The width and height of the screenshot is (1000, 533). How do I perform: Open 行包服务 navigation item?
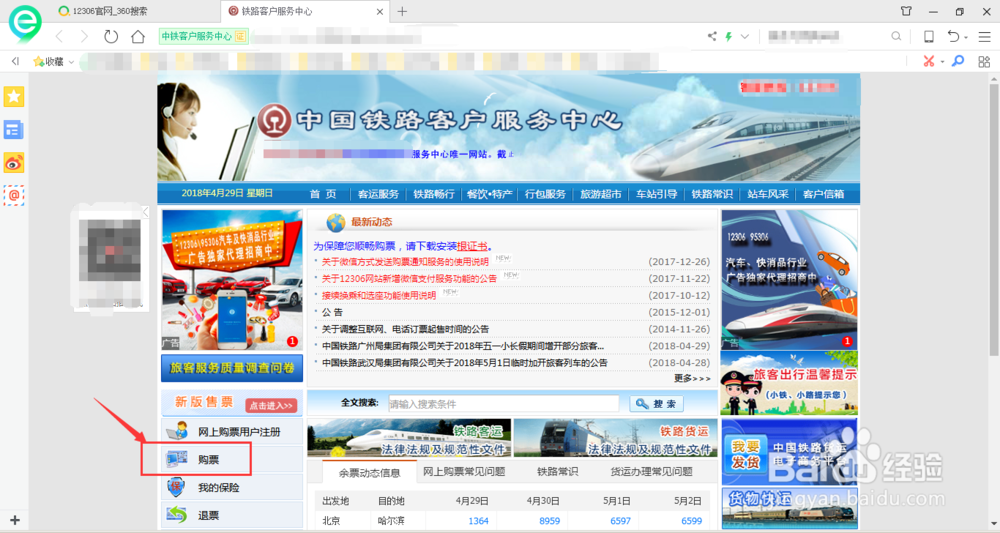point(545,194)
